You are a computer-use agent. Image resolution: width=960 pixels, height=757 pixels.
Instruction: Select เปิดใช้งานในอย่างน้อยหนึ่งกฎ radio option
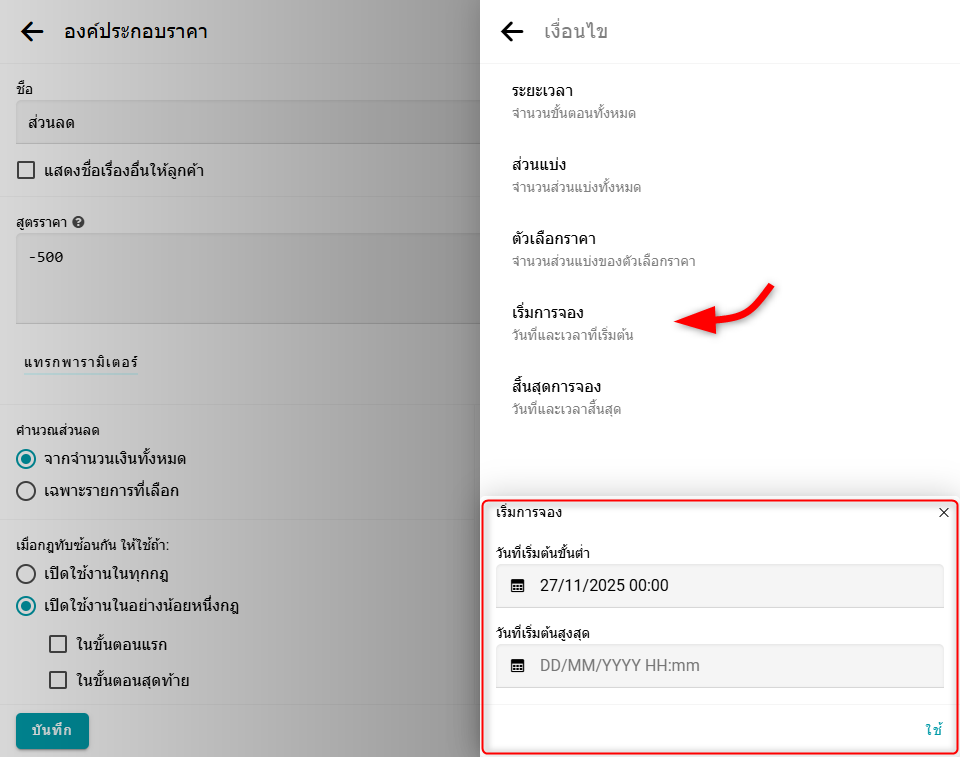point(26,606)
